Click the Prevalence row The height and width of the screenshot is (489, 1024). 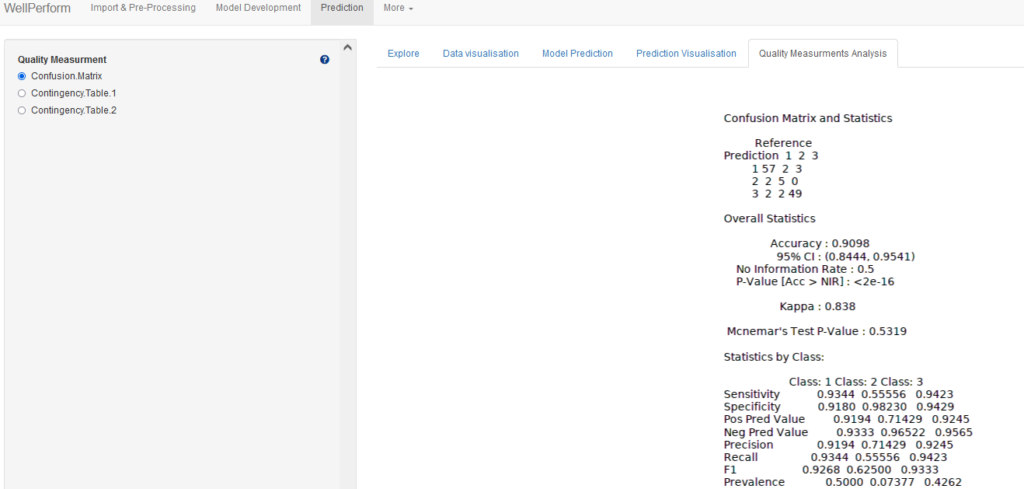(x=842, y=482)
